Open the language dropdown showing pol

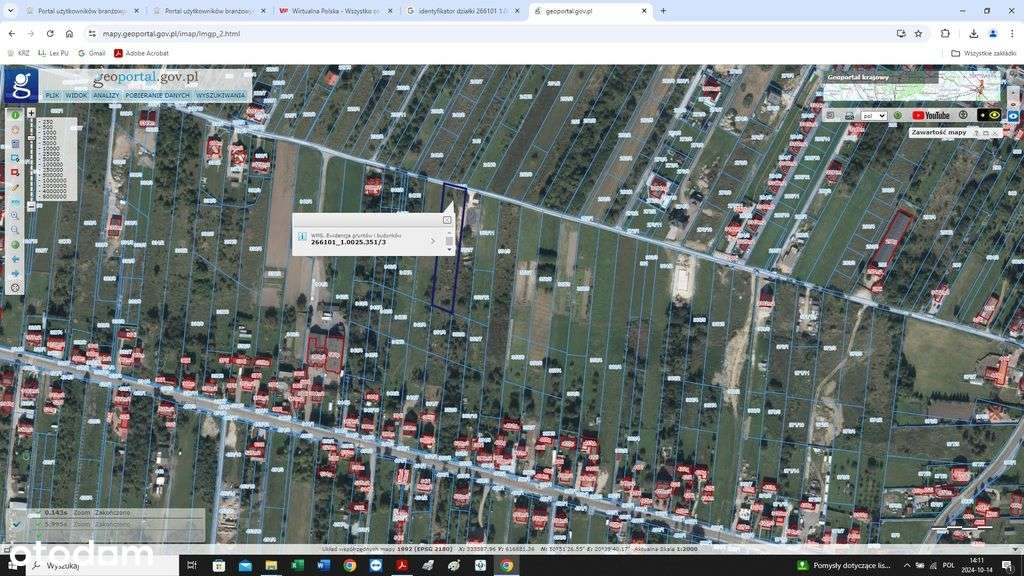pyautogui.click(x=874, y=116)
